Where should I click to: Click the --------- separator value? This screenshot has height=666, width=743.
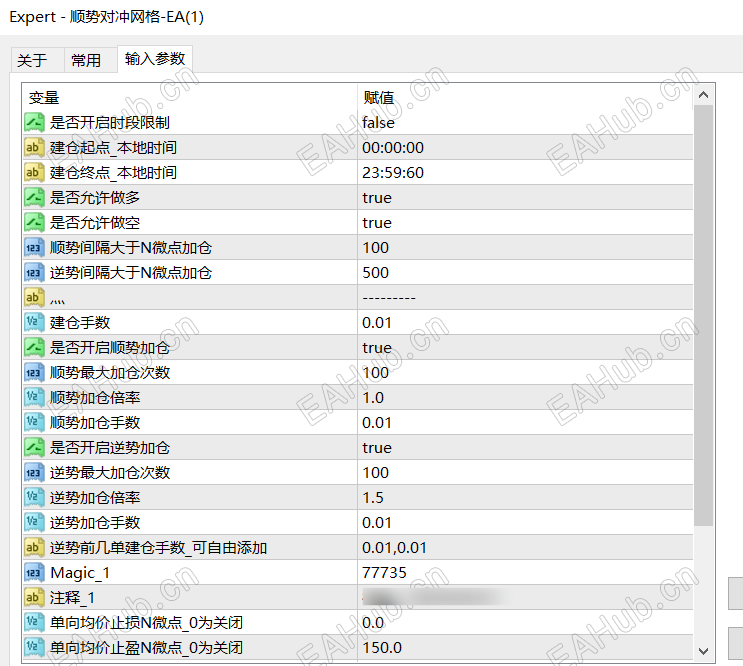pos(389,298)
